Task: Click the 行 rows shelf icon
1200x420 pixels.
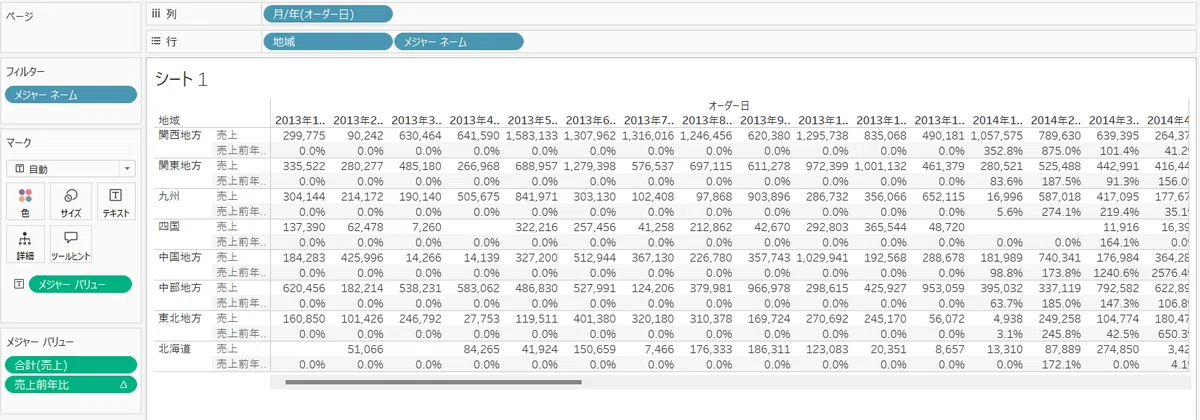Action: point(157,41)
